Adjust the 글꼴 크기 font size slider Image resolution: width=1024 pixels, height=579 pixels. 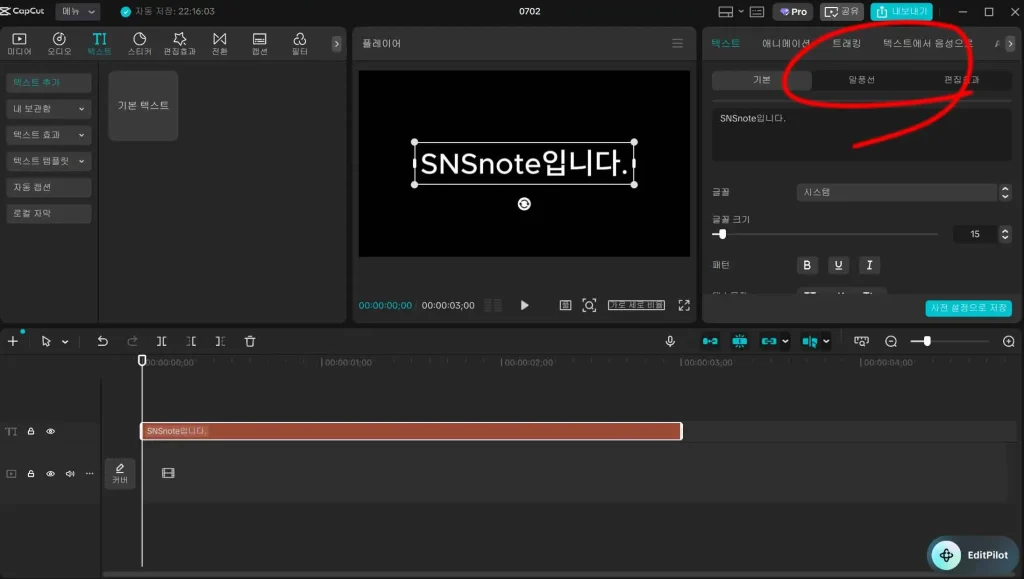[722, 234]
